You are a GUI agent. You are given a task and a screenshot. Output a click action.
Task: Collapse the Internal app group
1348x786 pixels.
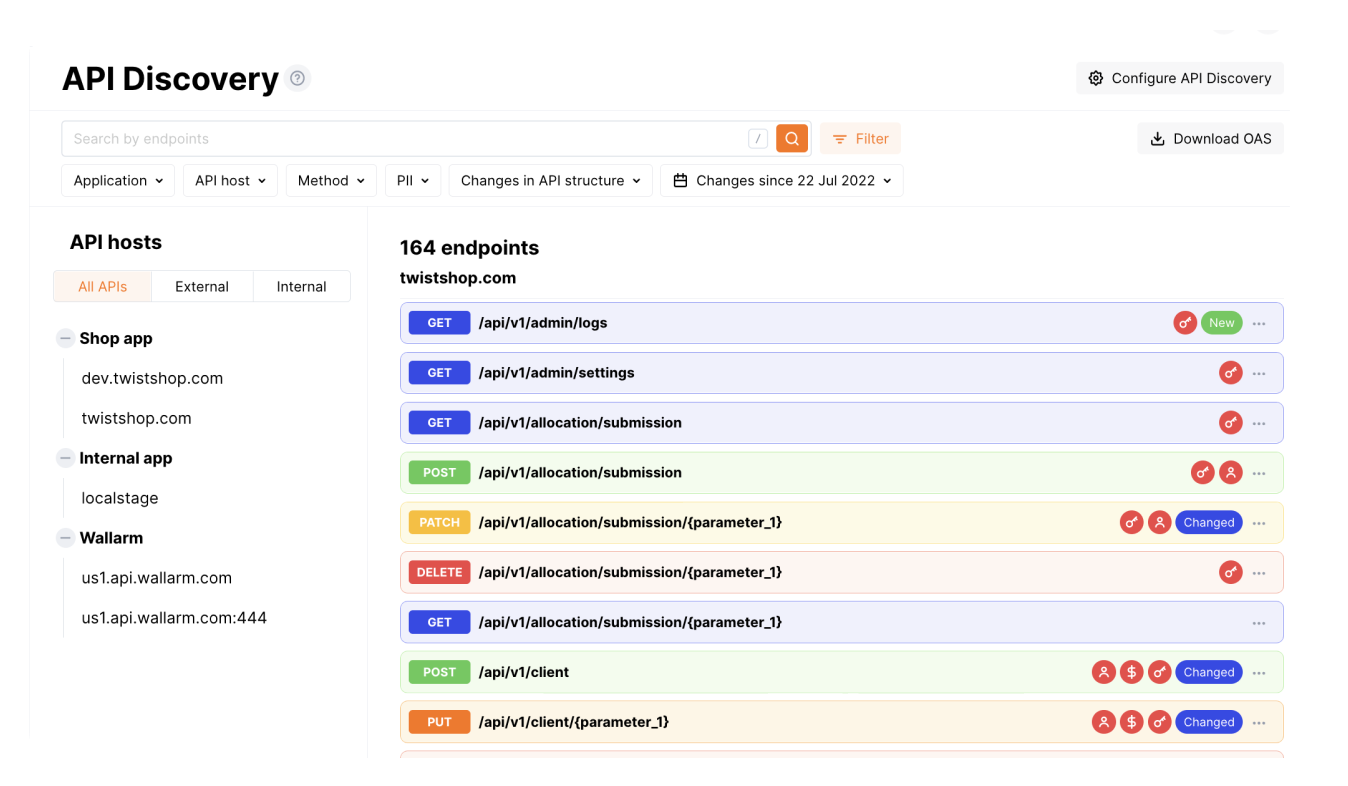(x=65, y=458)
